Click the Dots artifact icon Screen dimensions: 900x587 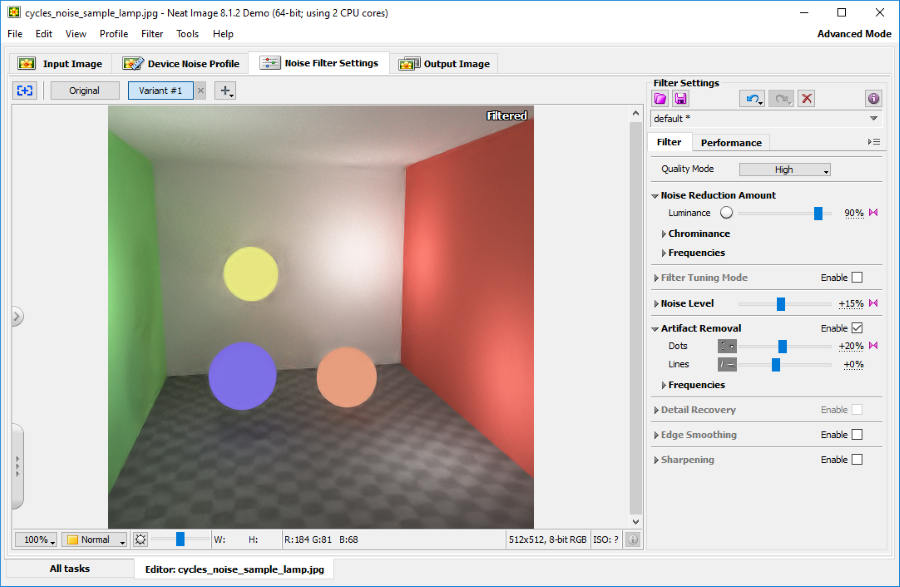tap(727, 346)
